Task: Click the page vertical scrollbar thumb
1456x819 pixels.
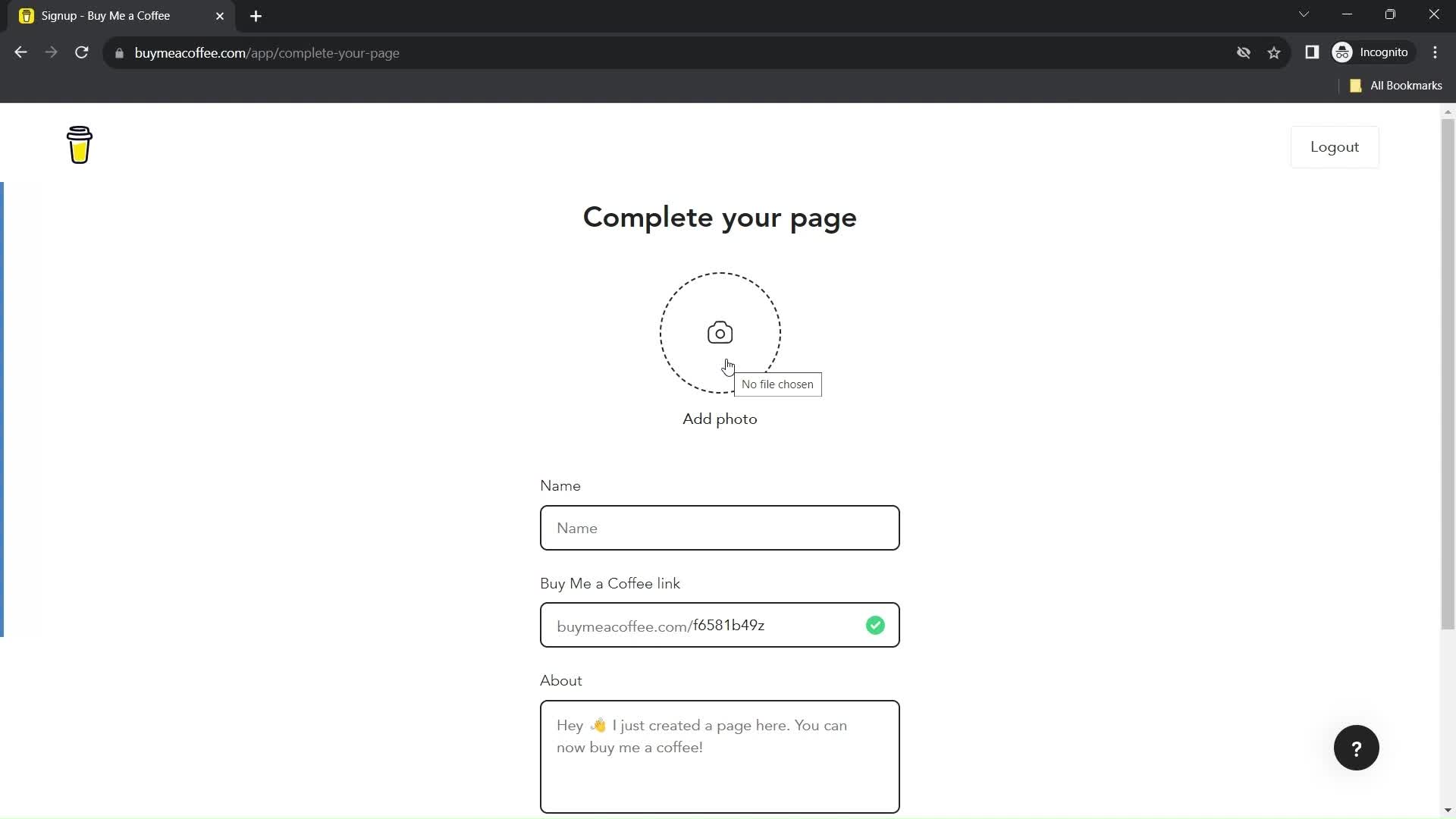Action: tap(1448, 375)
